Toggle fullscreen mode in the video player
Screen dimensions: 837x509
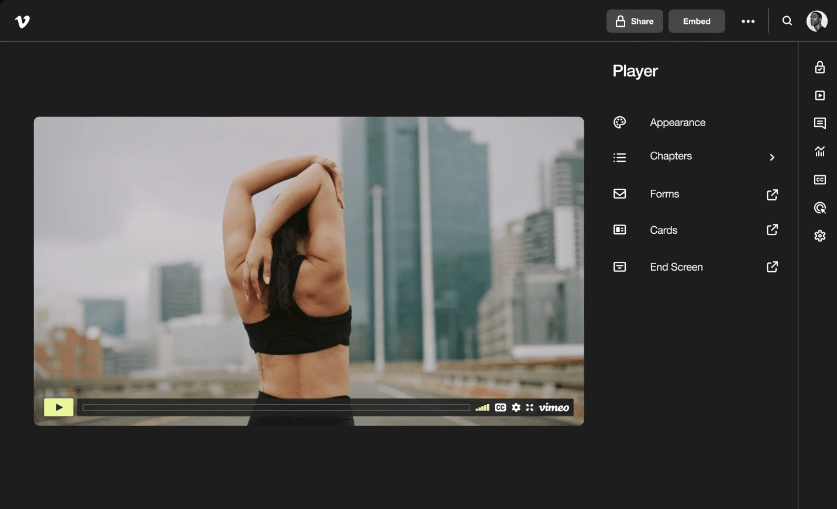pos(530,408)
